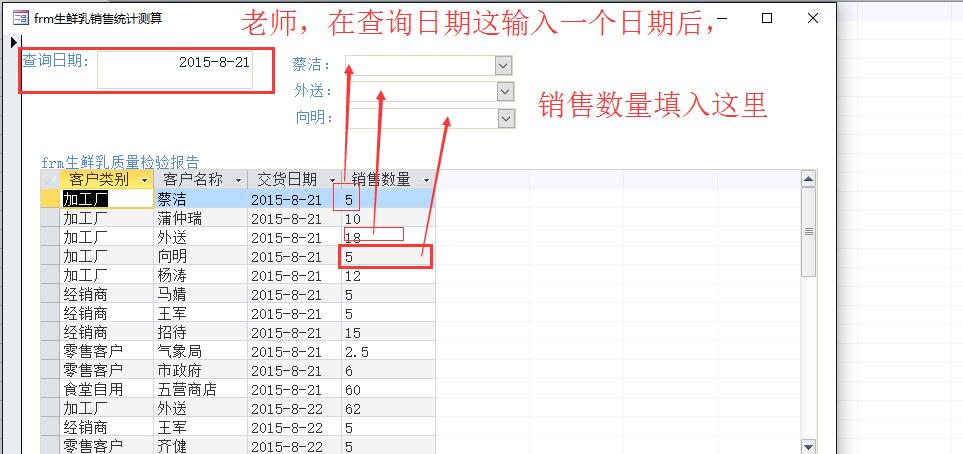963x454 pixels.
Task: Click the 蒲仲瑞 customer name cell
Action: (200, 219)
